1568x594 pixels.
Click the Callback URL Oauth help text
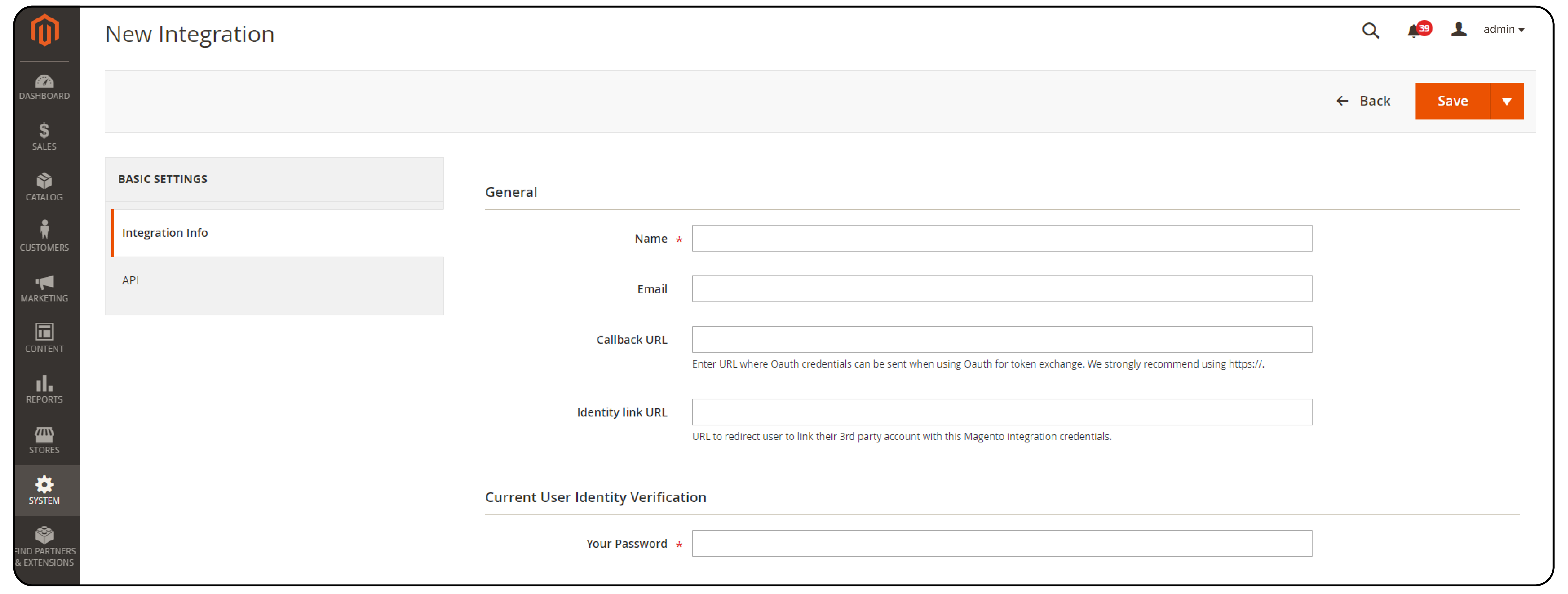point(978,364)
